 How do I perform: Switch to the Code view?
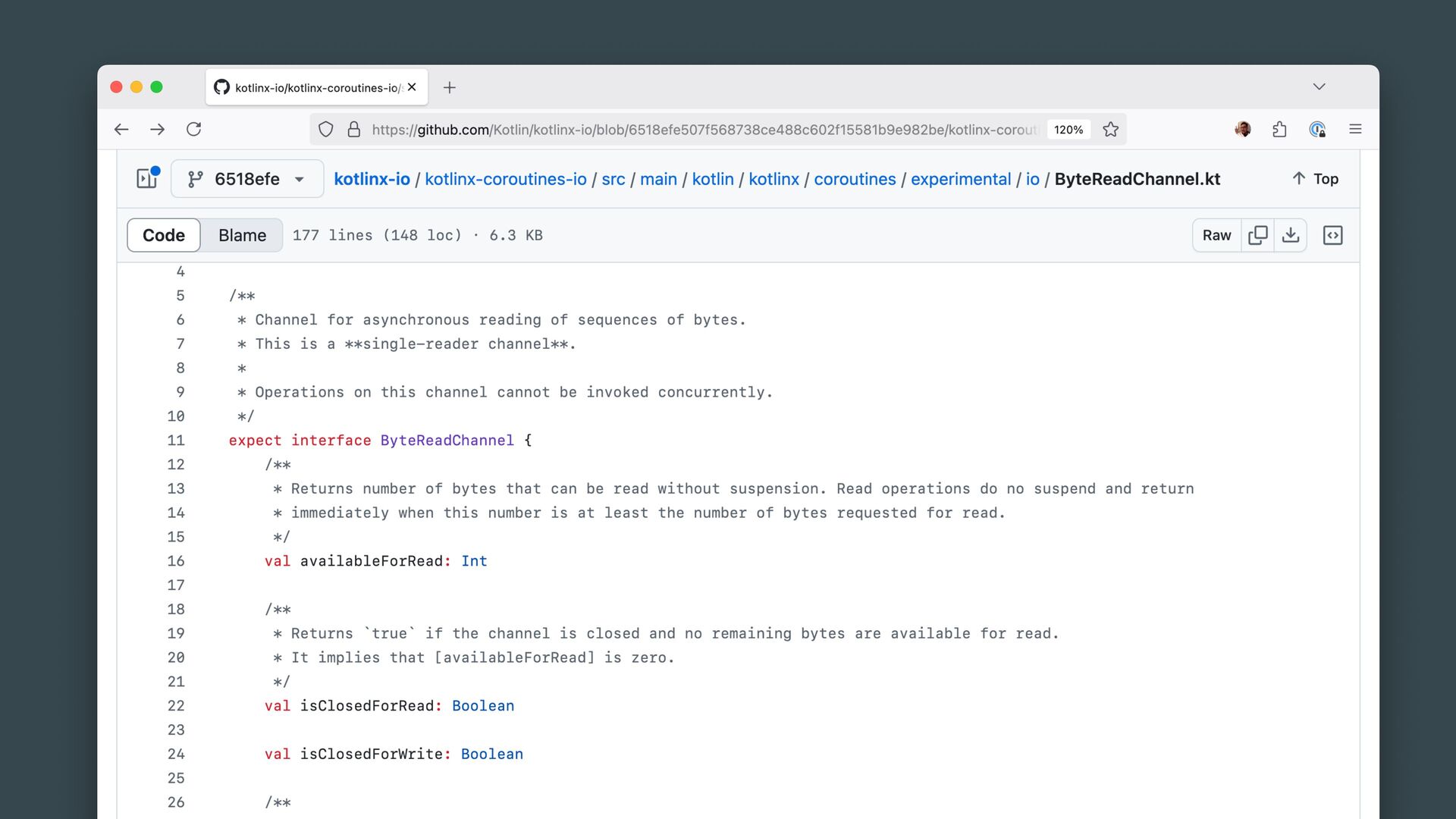tap(164, 235)
